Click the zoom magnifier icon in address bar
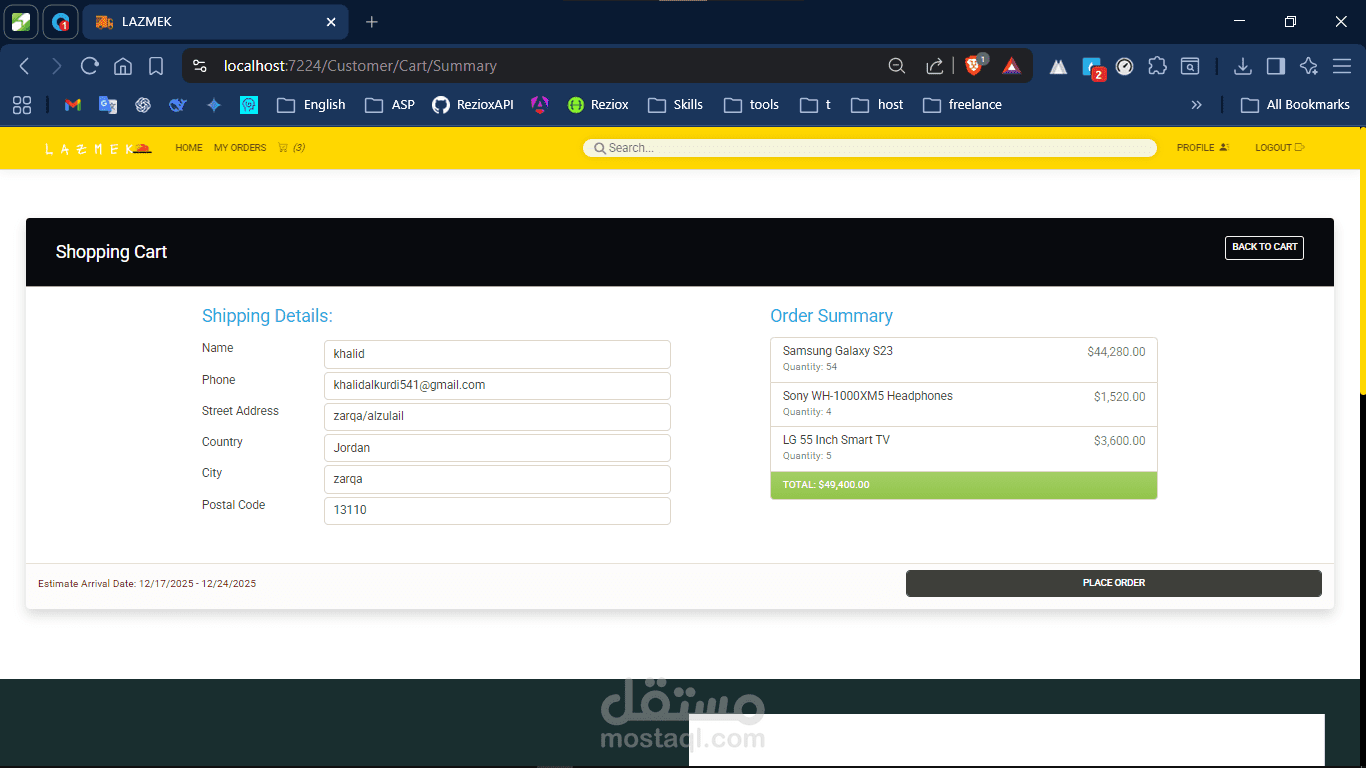The image size is (1366, 768). click(897, 66)
